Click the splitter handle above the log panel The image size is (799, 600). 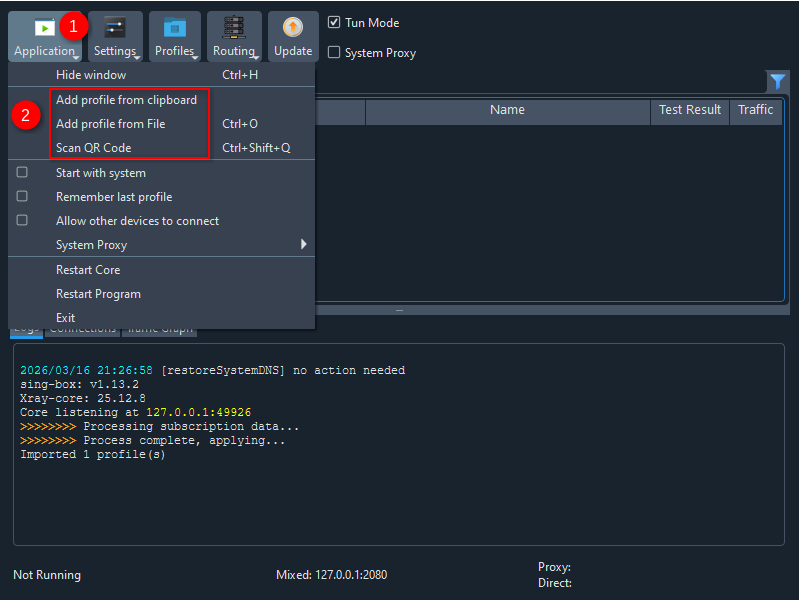pyautogui.click(x=399, y=311)
